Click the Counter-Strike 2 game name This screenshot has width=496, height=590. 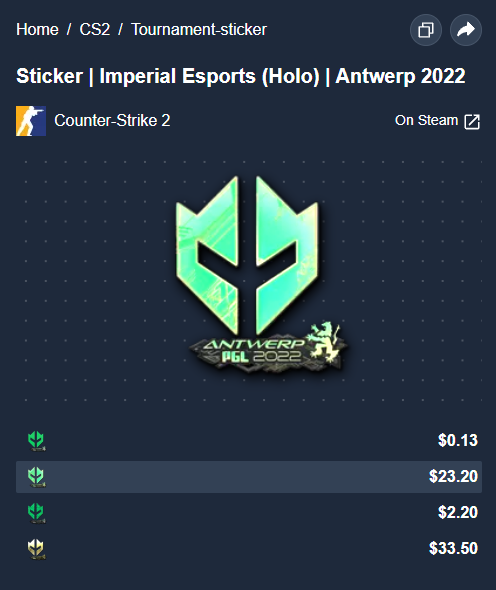click(112, 121)
